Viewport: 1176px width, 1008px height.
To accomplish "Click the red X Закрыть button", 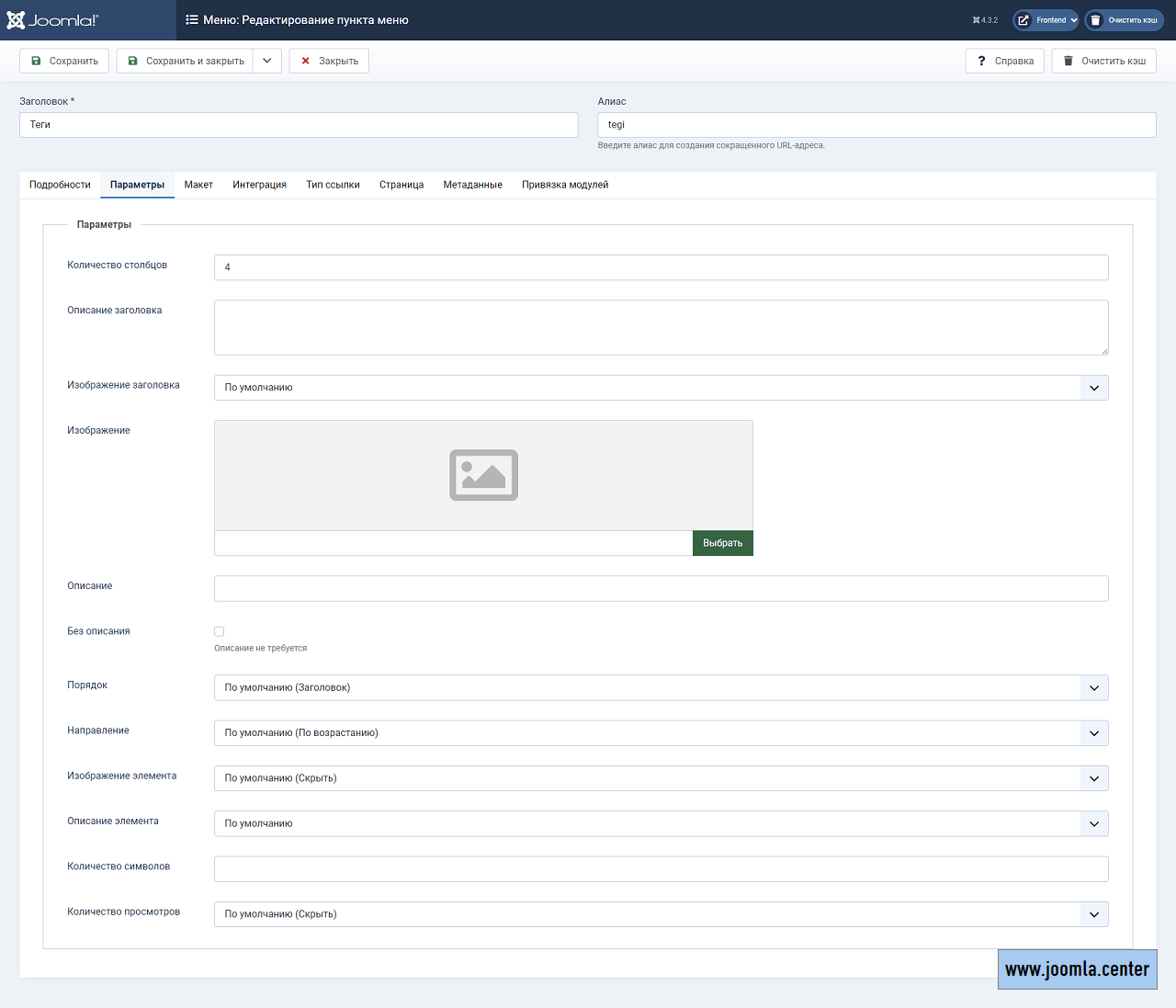I will click(x=329, y=61).
